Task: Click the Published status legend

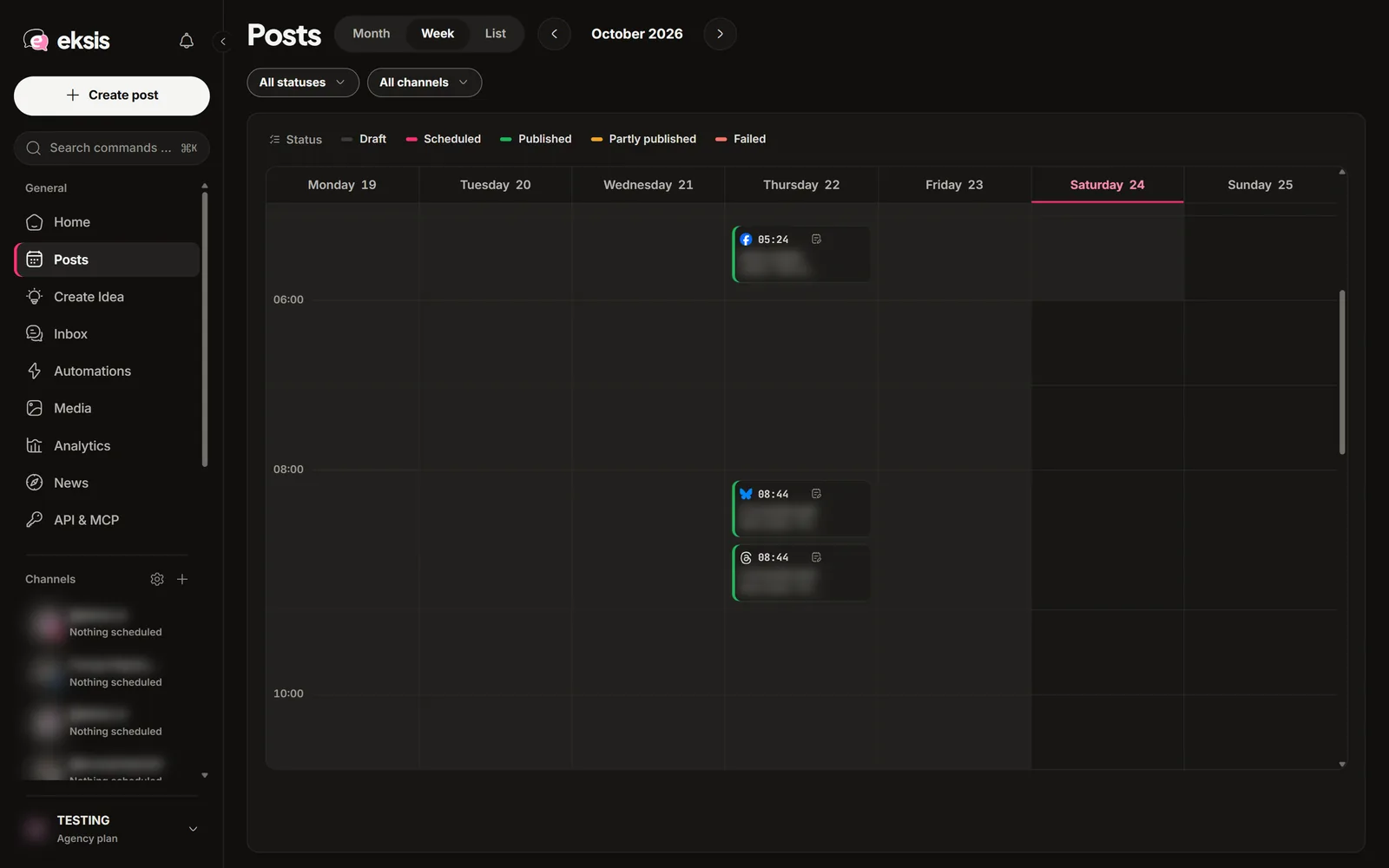Action: [537, 139]
